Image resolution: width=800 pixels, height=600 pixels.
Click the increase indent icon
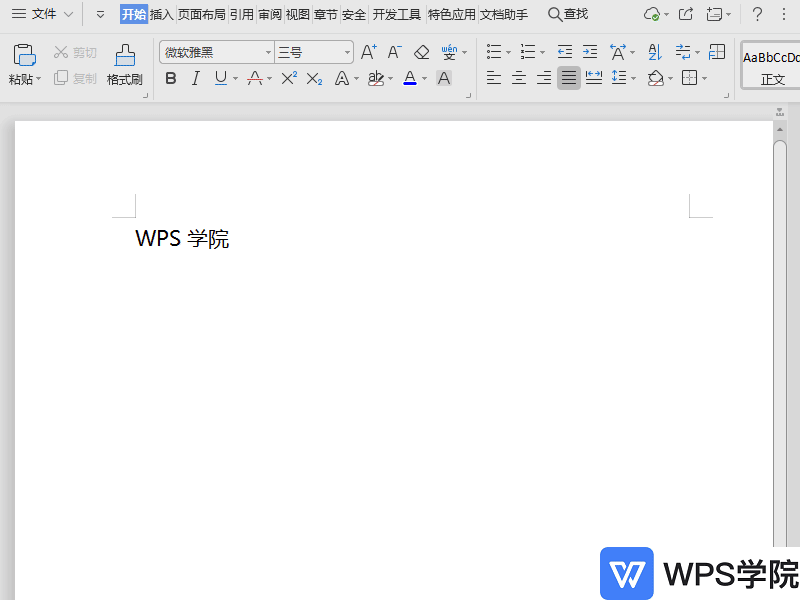(589, 52)
